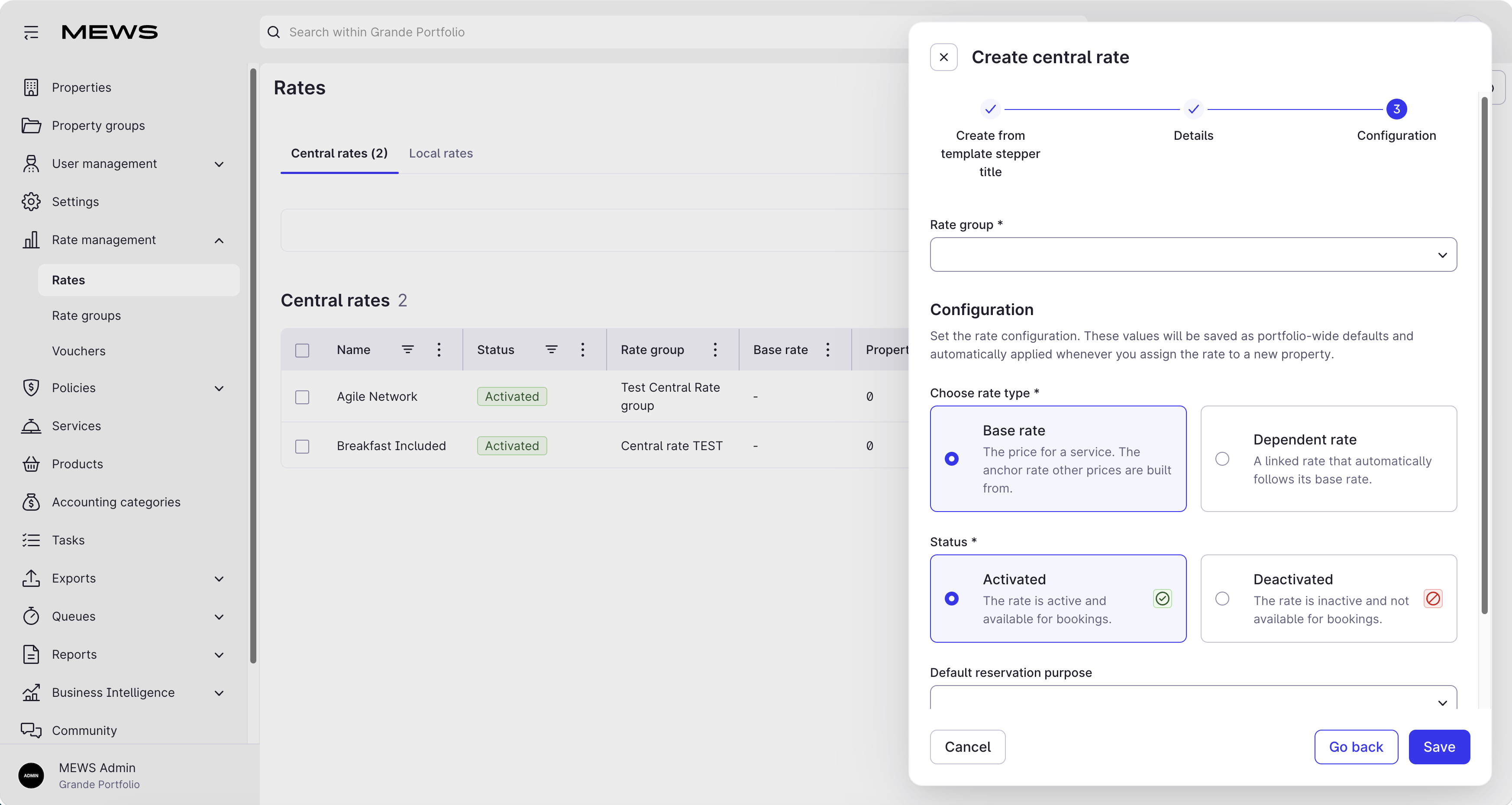This screenshot has height=805, width=1512.
Task: Switch to Local rates tab
Action: (441, 154)
